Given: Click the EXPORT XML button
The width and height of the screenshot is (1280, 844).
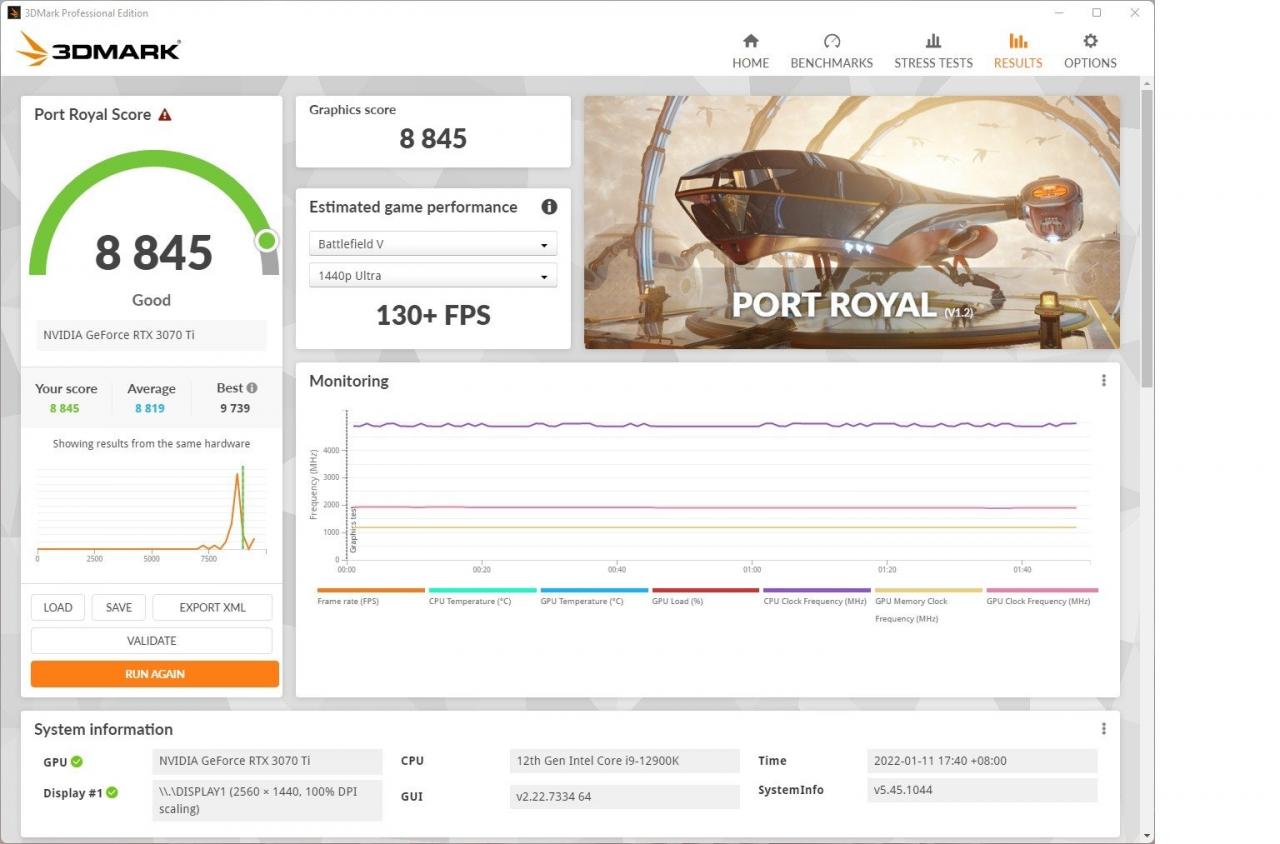Looking at the screenshot, I should pos(212,607).
